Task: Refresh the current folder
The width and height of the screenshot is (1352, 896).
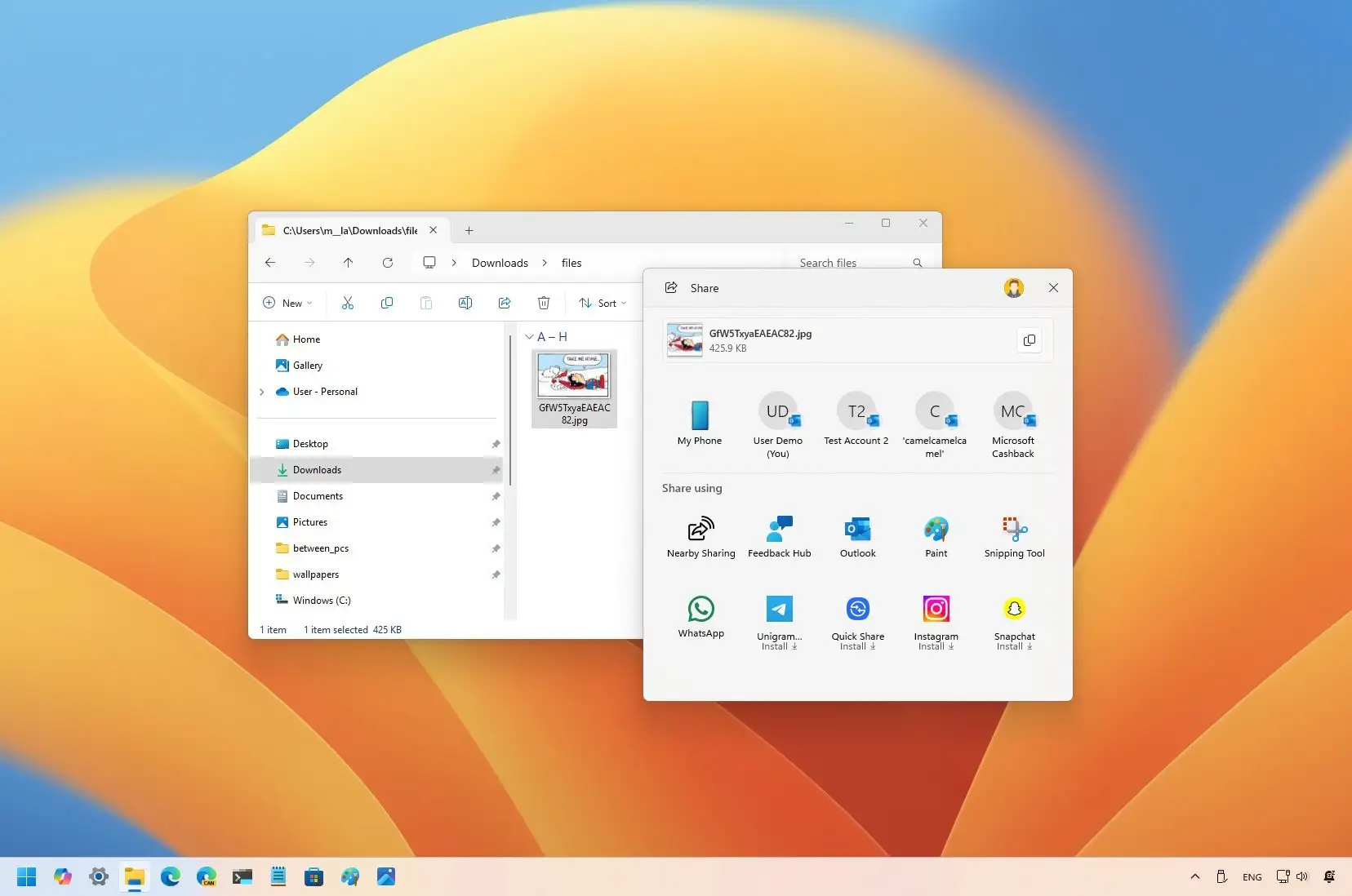Action: pos(388,263)
